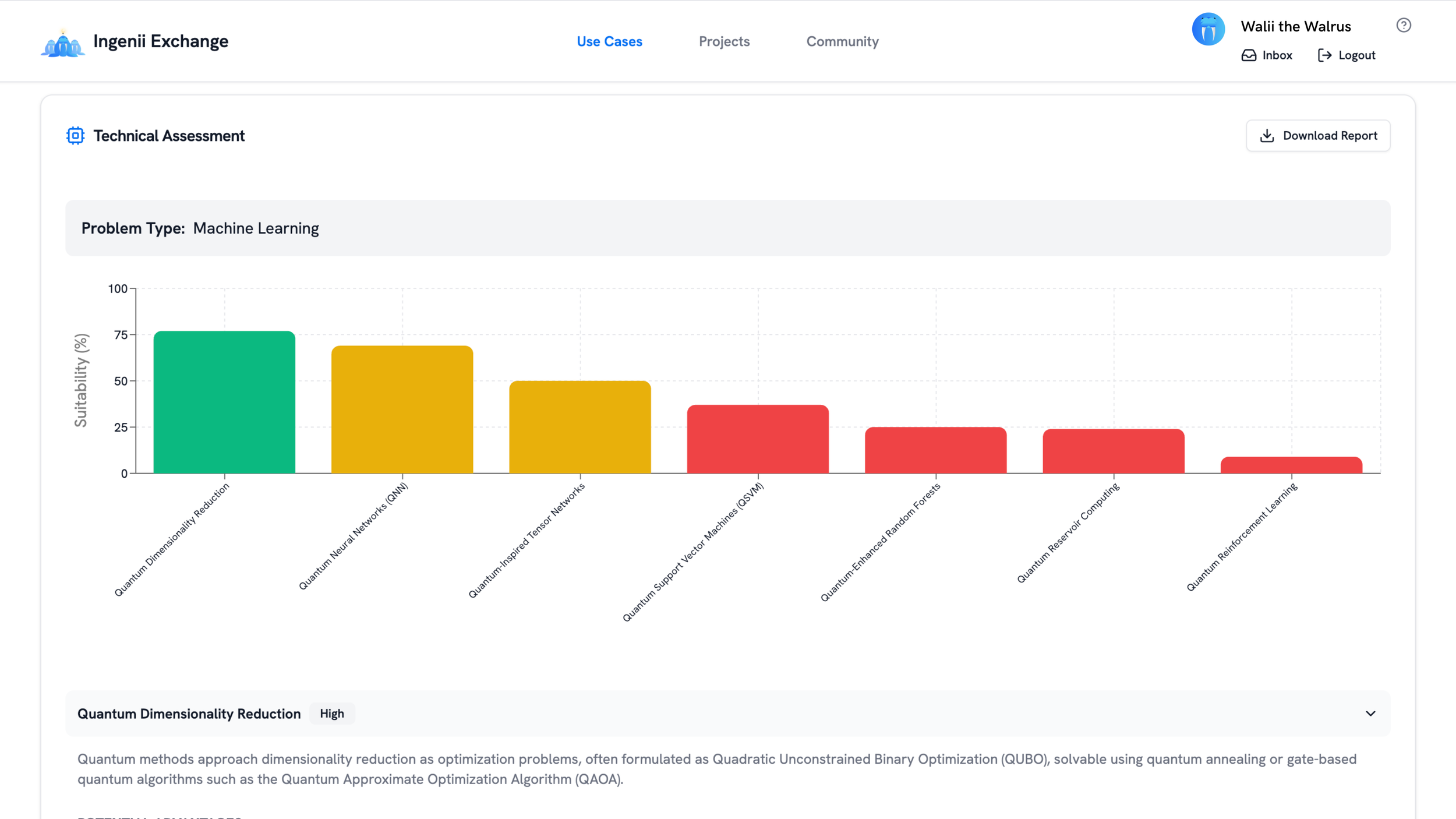Open the Community page
This screenshot has width=1456, height=819.
pos(842,41)
